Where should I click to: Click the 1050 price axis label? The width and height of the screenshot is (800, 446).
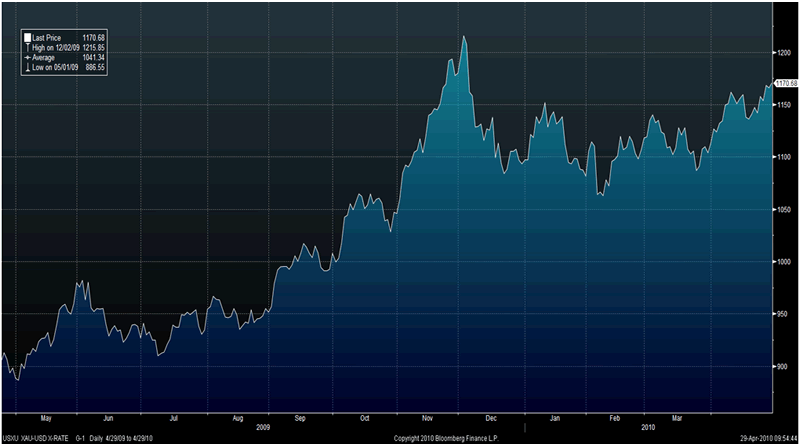point(784,210)
